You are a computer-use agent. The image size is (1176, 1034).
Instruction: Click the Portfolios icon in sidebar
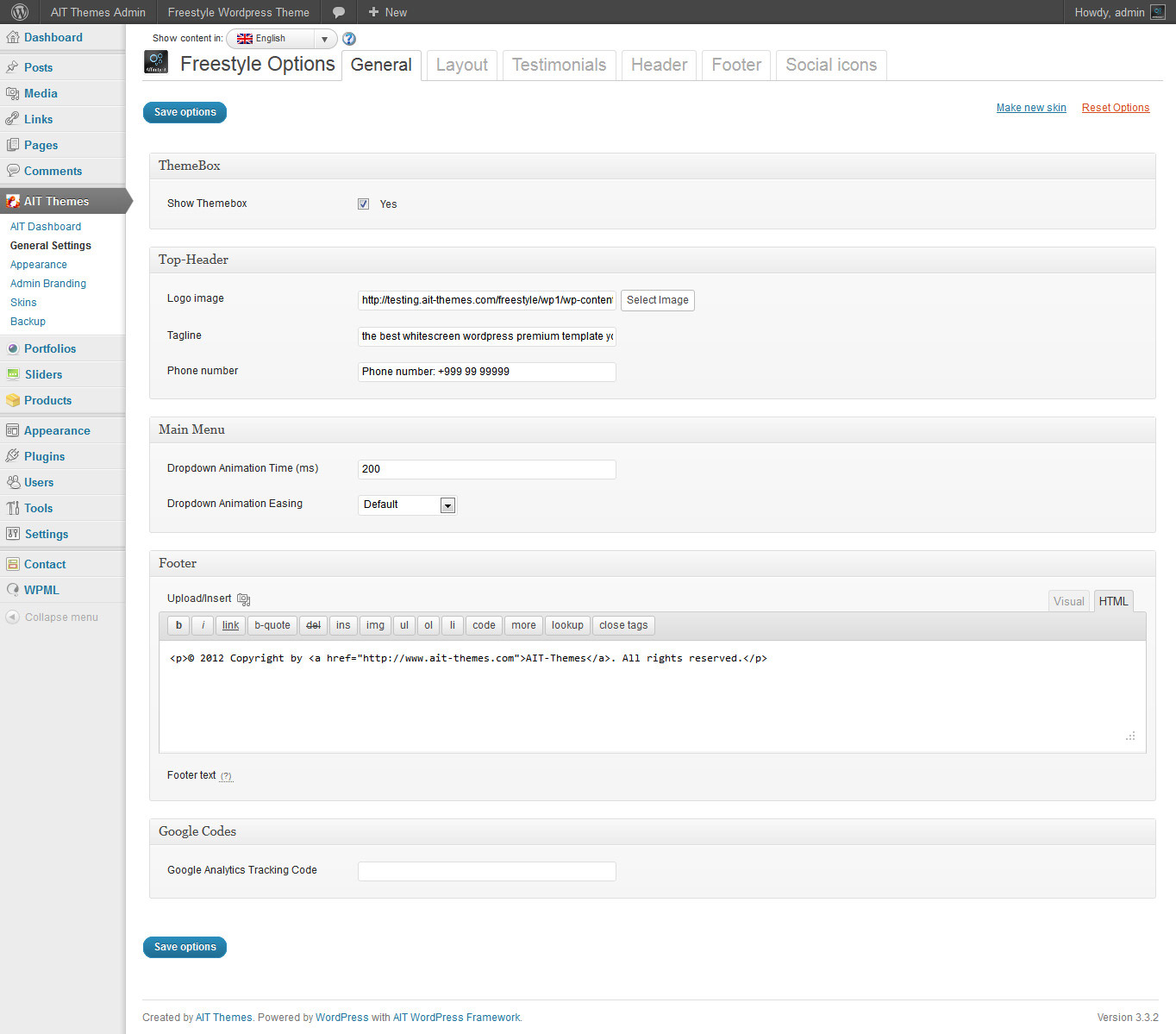coord(13,348)
